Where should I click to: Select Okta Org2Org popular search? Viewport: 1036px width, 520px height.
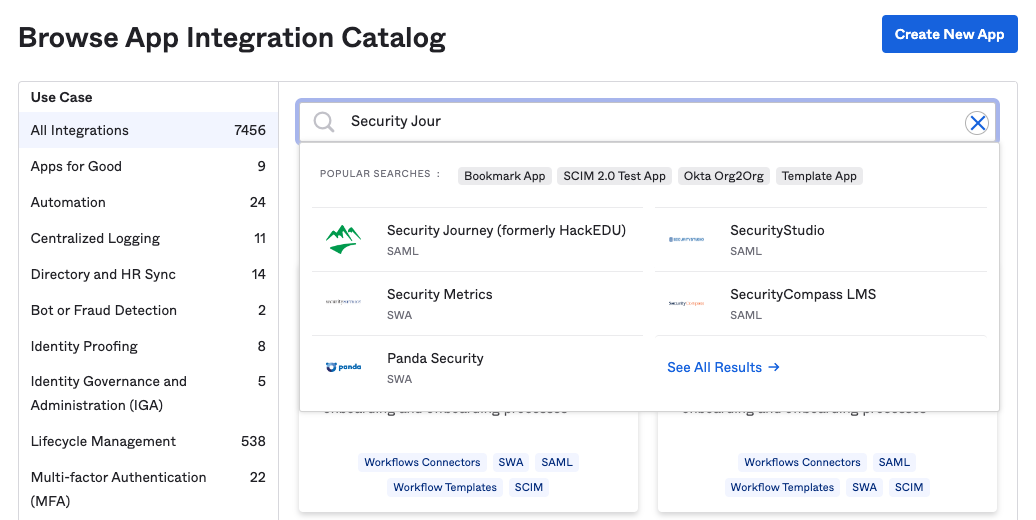(x=723, y=176)
